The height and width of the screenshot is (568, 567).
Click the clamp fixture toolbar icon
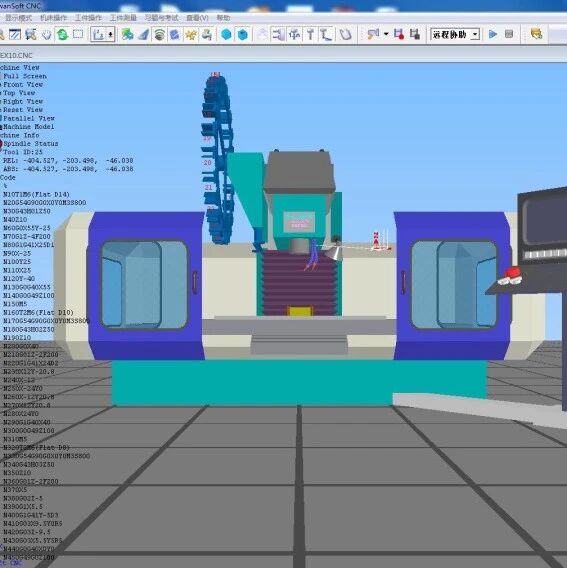click(x=278, y=34)
